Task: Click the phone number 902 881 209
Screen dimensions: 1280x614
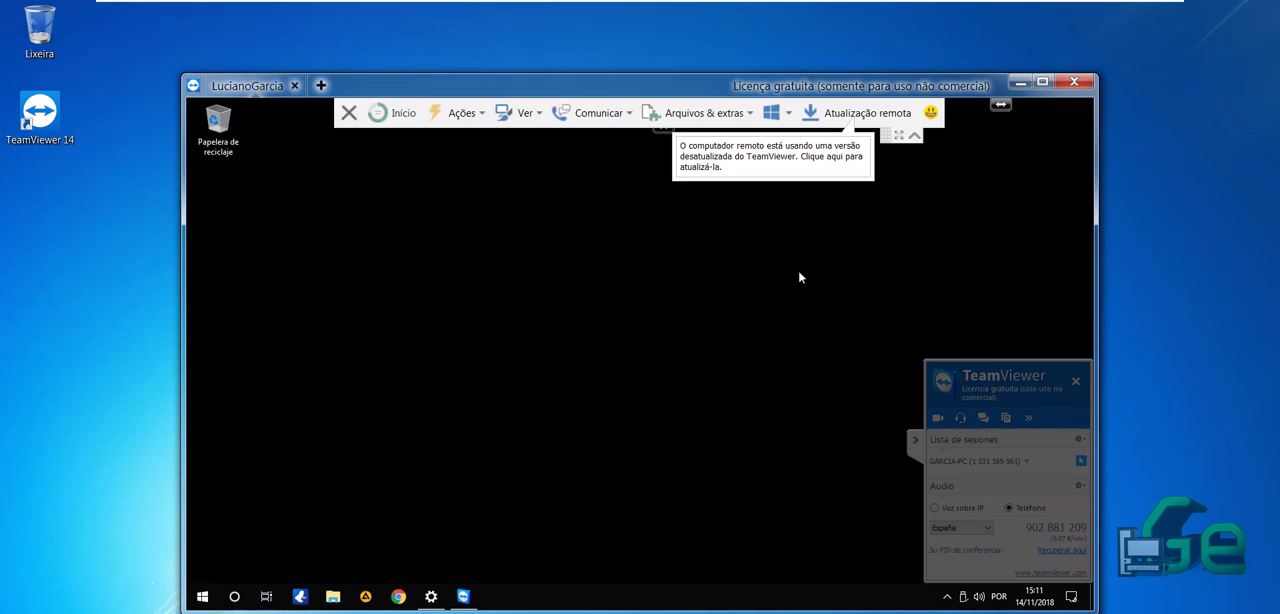Action: pos(1056,527)
